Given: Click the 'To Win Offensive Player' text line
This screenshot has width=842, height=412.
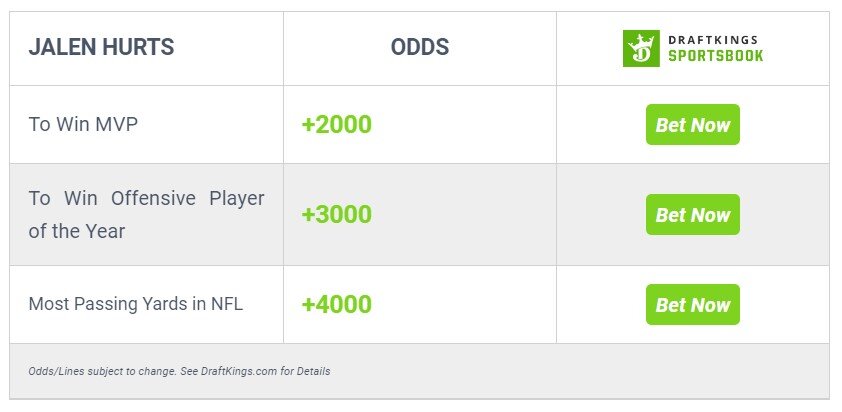Looking at the screenshot, I should (146, 198).
